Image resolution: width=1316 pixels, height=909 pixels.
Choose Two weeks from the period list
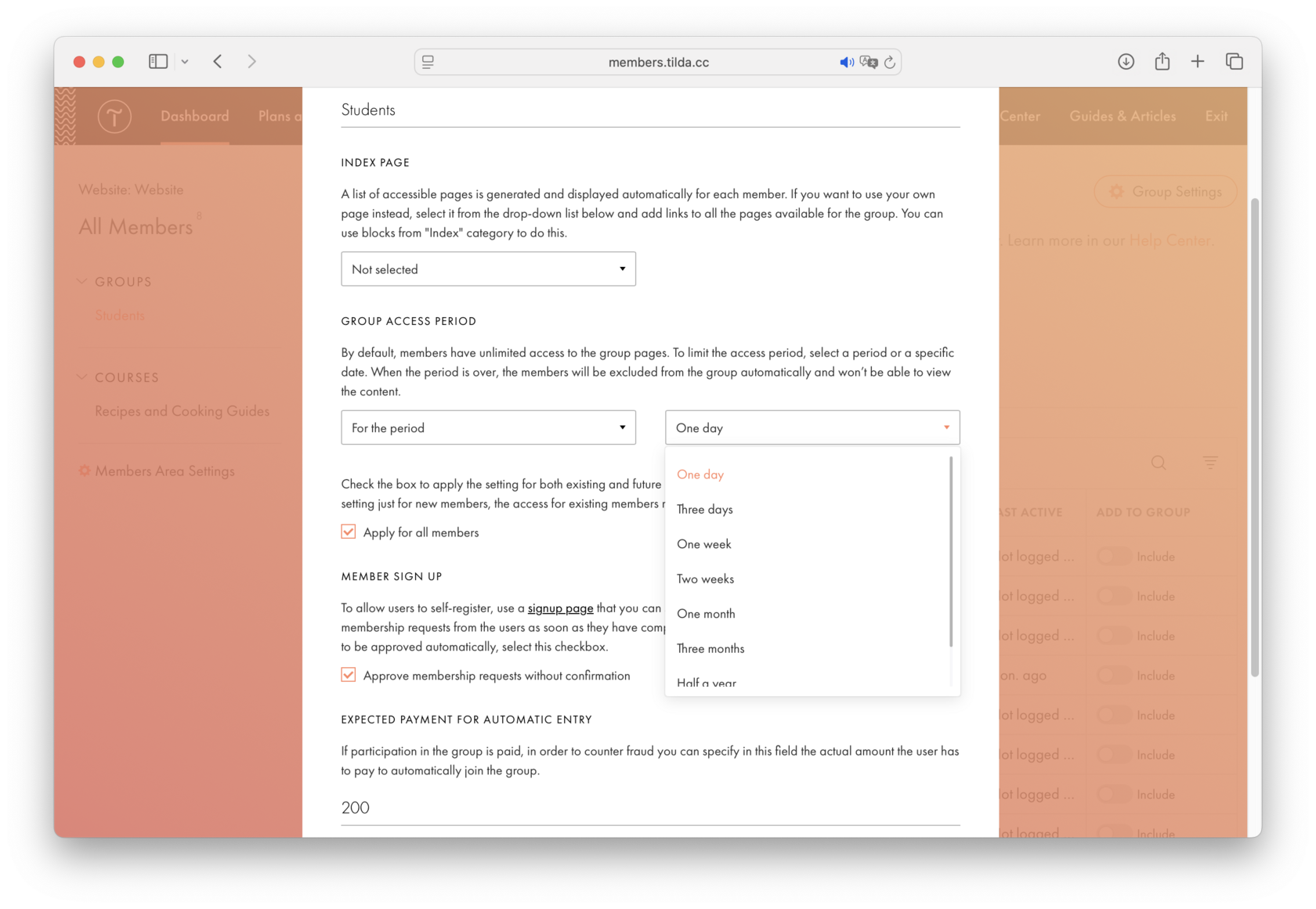pos(705,579)
